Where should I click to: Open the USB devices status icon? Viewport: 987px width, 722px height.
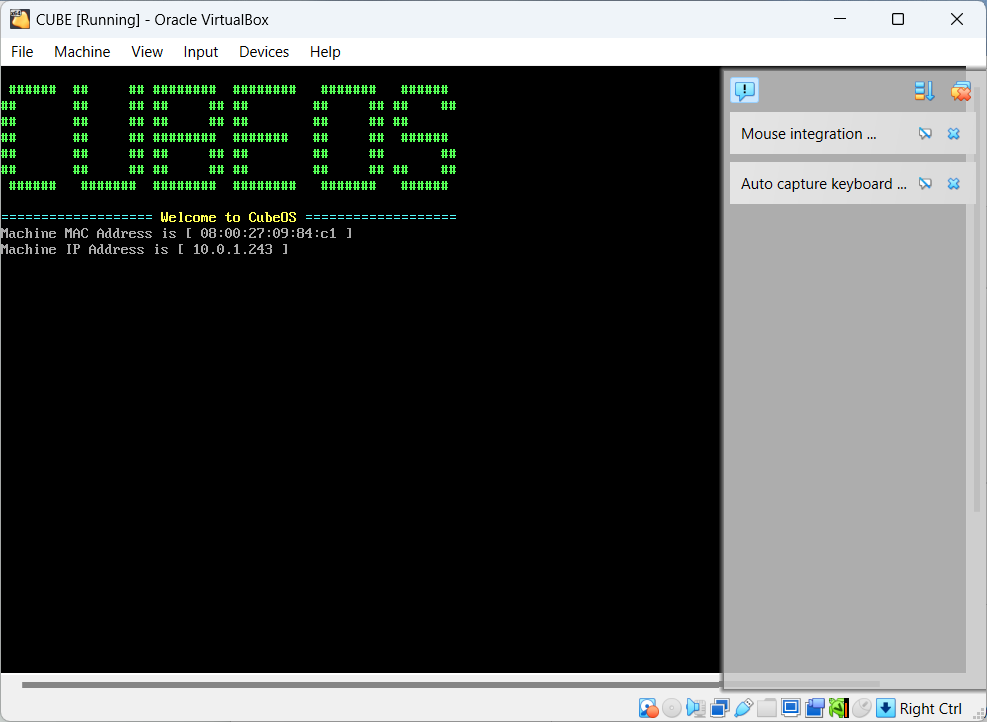coord(743,708)
